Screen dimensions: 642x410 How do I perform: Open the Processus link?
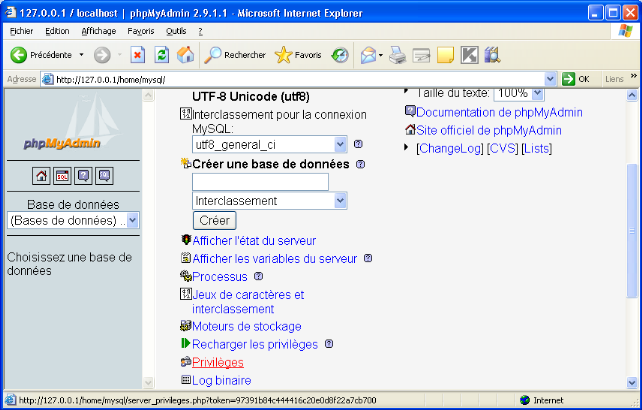pyautogui.click(x=220, y=276)
